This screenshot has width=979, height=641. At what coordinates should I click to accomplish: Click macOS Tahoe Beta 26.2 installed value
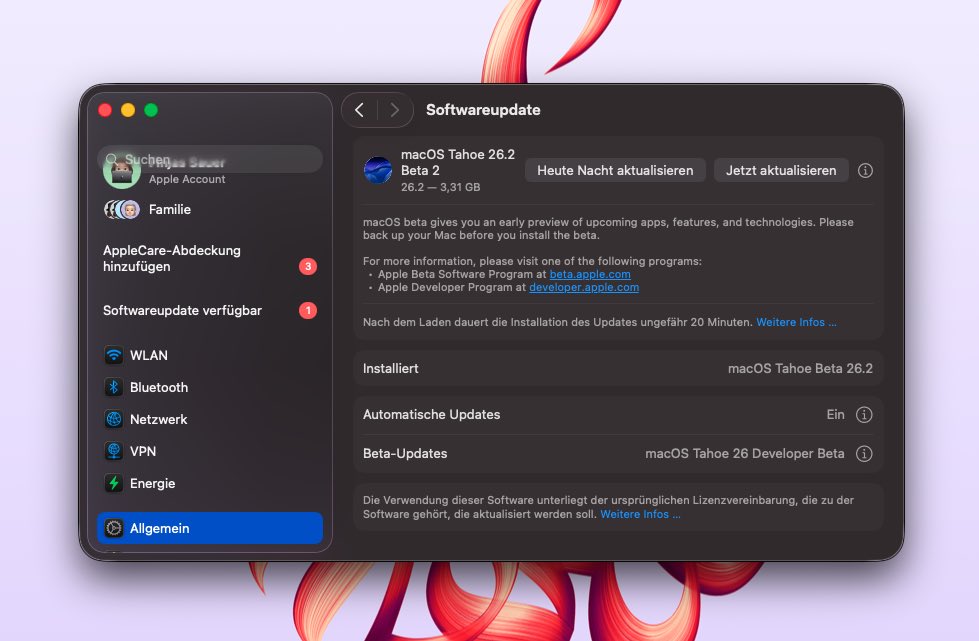click(800, 368)
